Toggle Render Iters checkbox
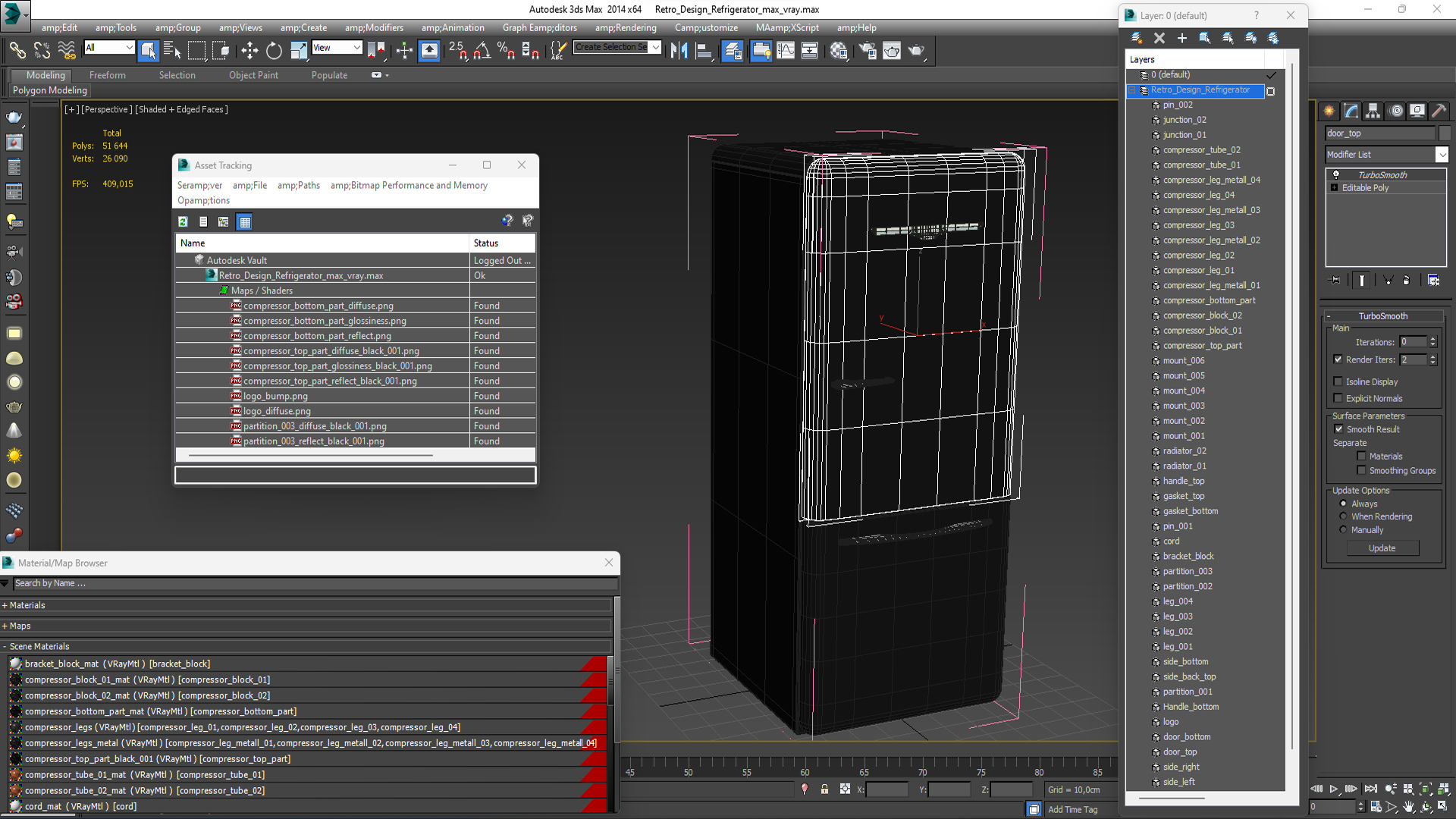The height and width of the screenshot is (819, 1456). tap(1338, 359)
